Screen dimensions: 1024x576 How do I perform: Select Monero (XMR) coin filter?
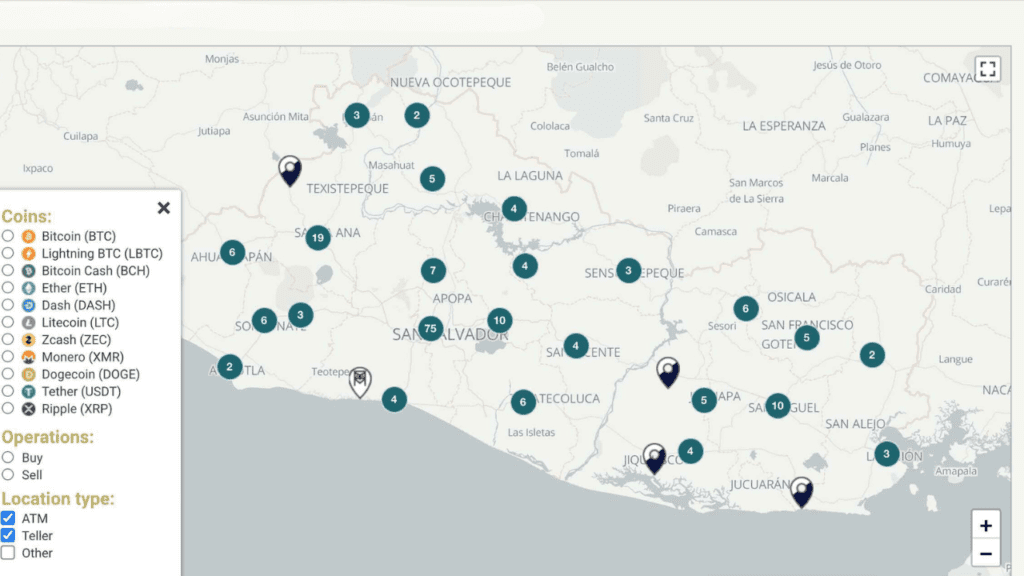pyautogui.click(x=8, y=357)
